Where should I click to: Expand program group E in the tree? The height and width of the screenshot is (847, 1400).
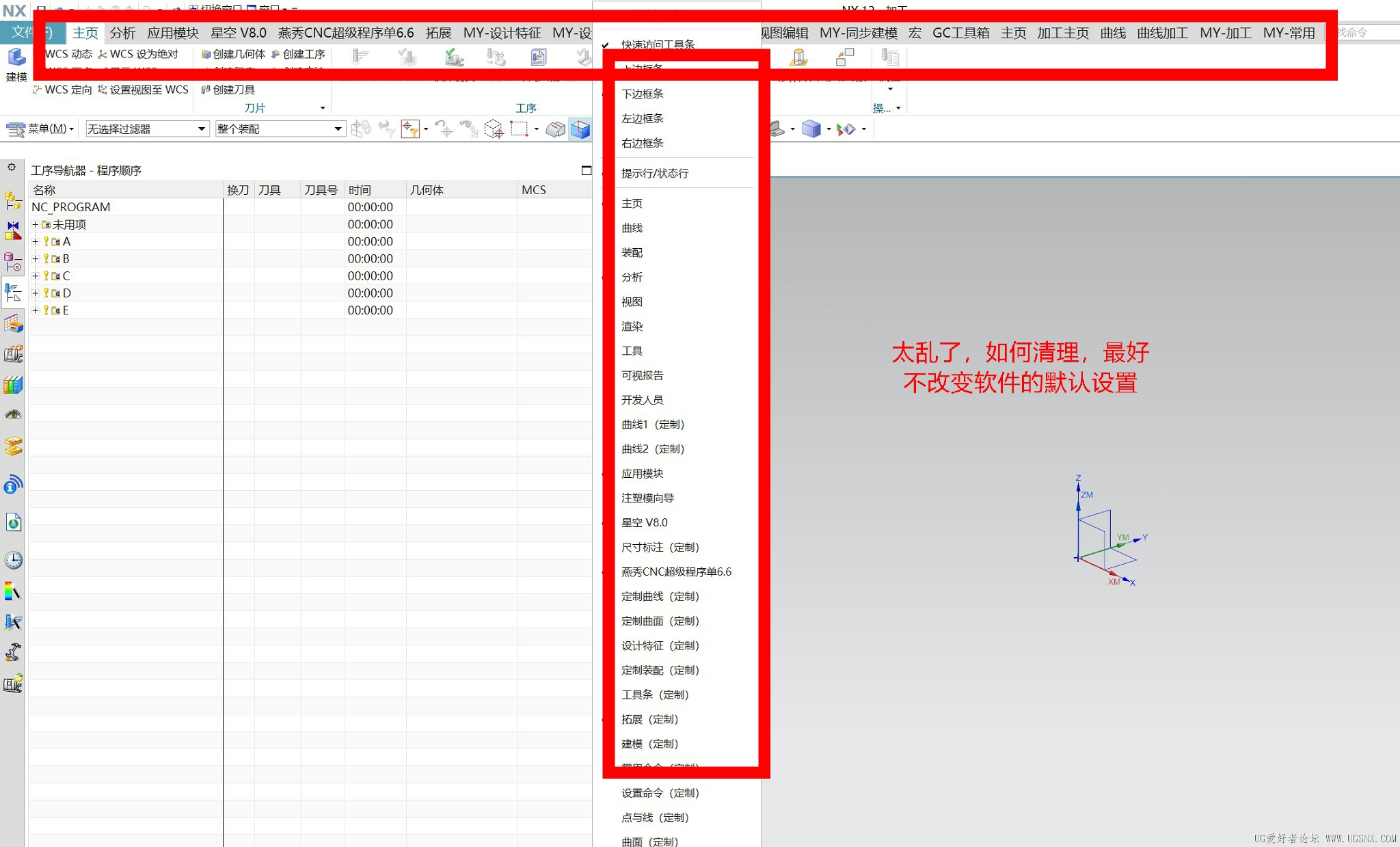(35, 310)
